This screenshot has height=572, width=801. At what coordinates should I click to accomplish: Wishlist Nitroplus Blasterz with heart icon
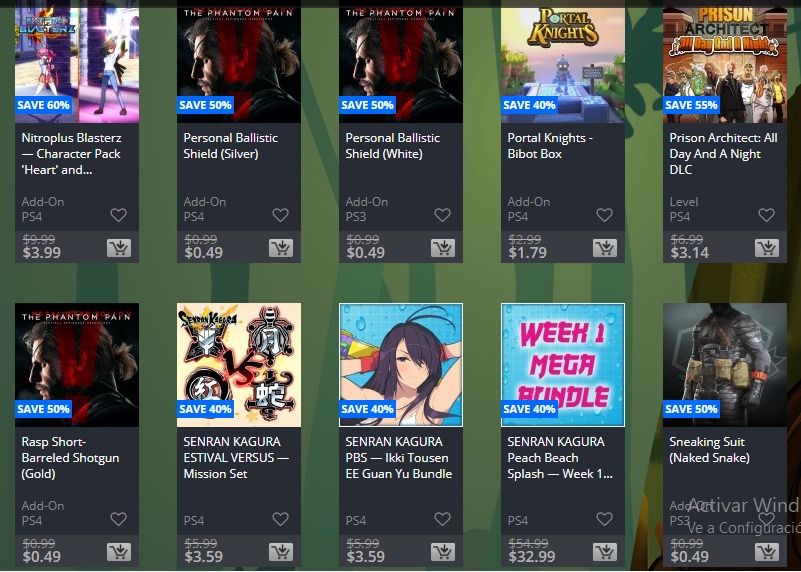tap(119, 215)
